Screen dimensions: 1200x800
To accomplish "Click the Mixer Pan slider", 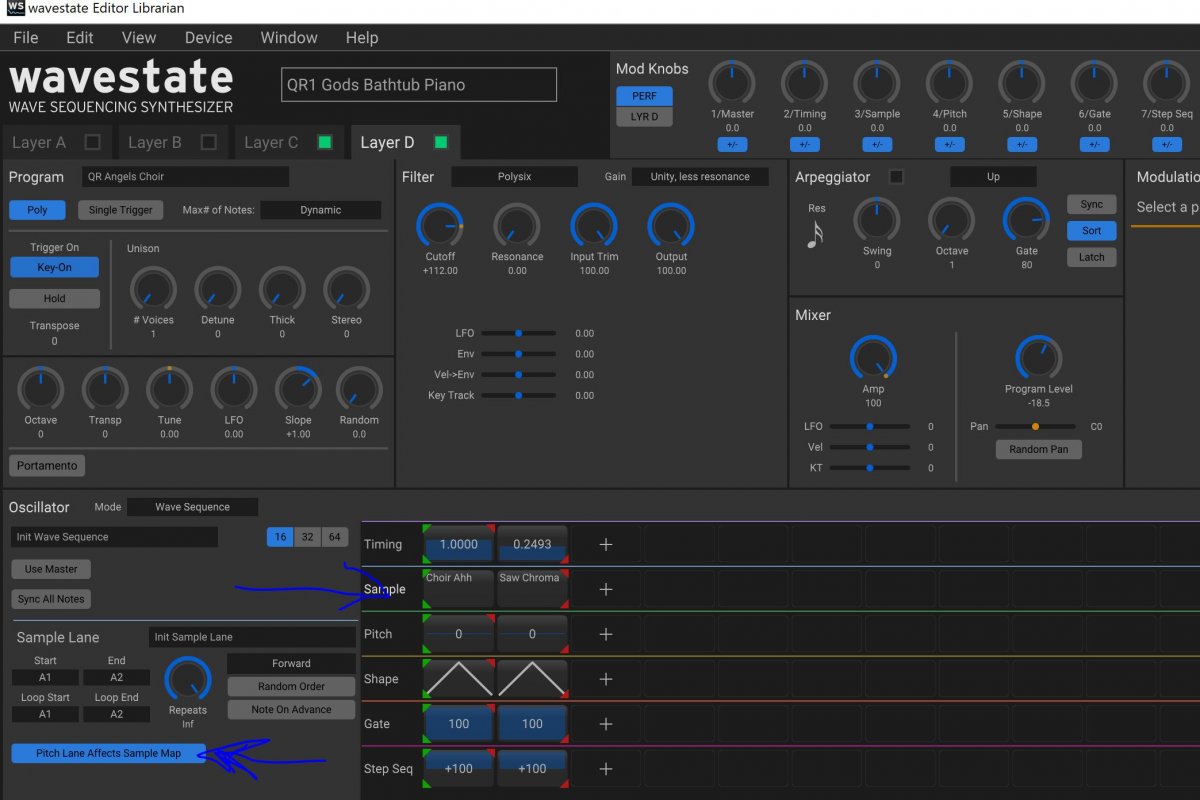I will 1035,426.
